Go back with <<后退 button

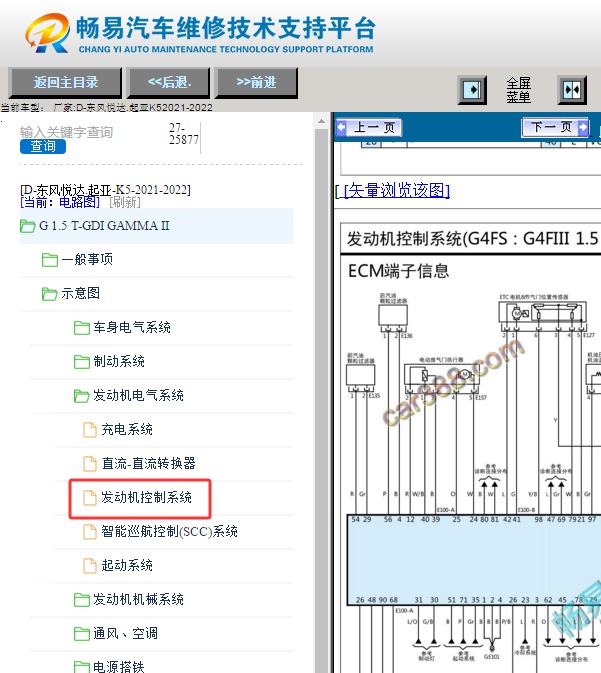click(169, 82)
